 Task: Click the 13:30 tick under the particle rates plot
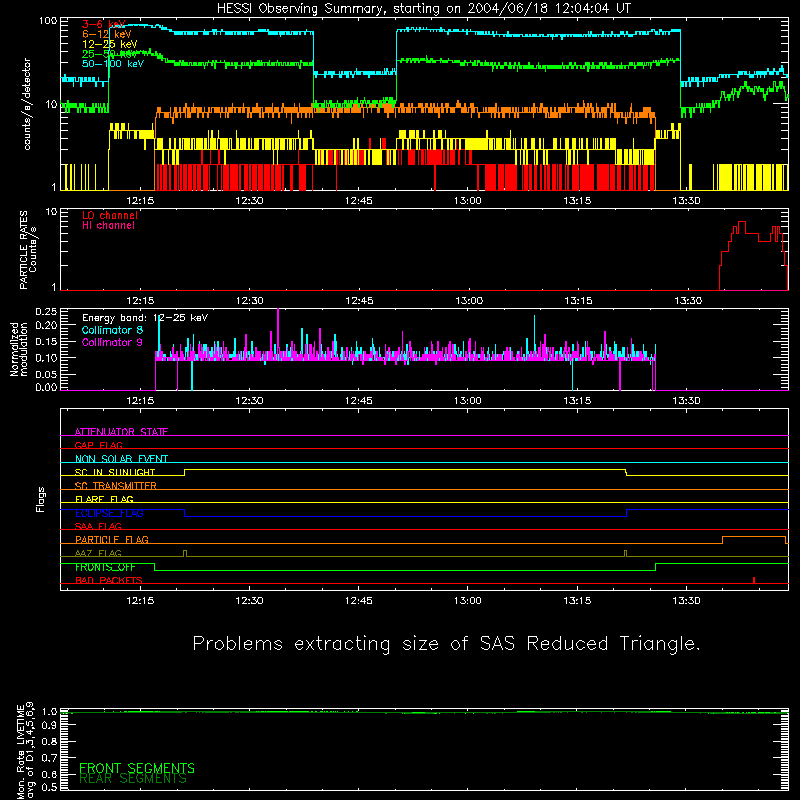pos(688,301)
